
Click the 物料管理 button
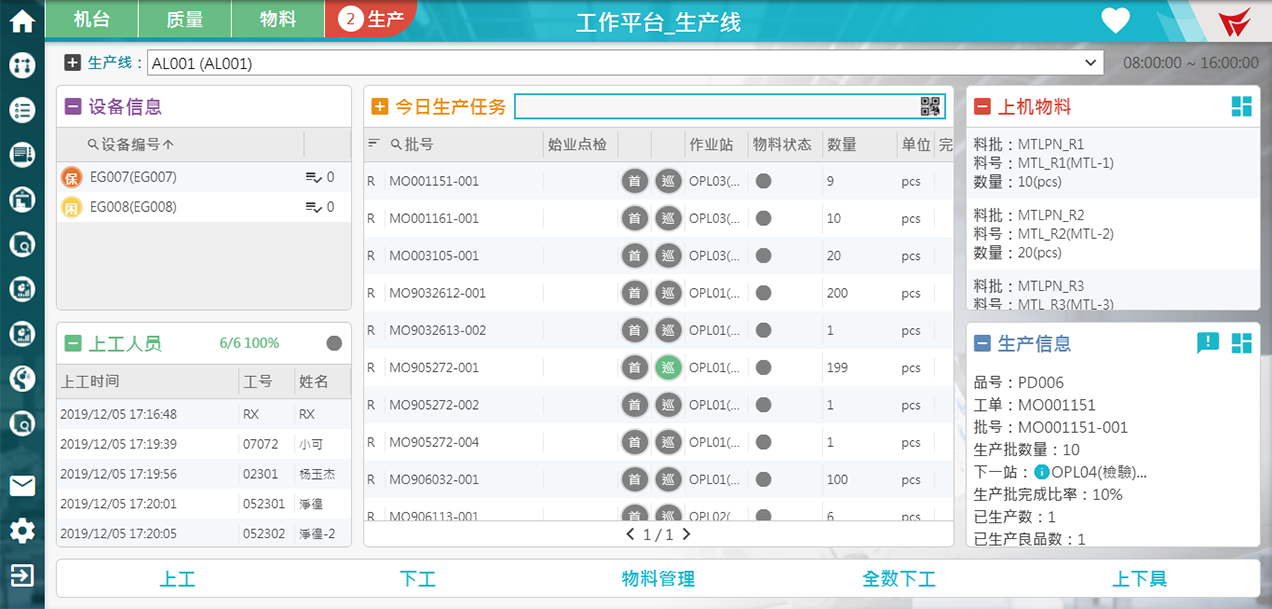tap(658, 578)
